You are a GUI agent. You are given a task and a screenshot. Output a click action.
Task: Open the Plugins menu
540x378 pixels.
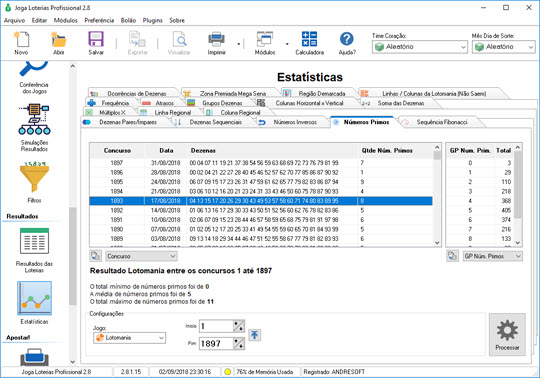(152, 20)
